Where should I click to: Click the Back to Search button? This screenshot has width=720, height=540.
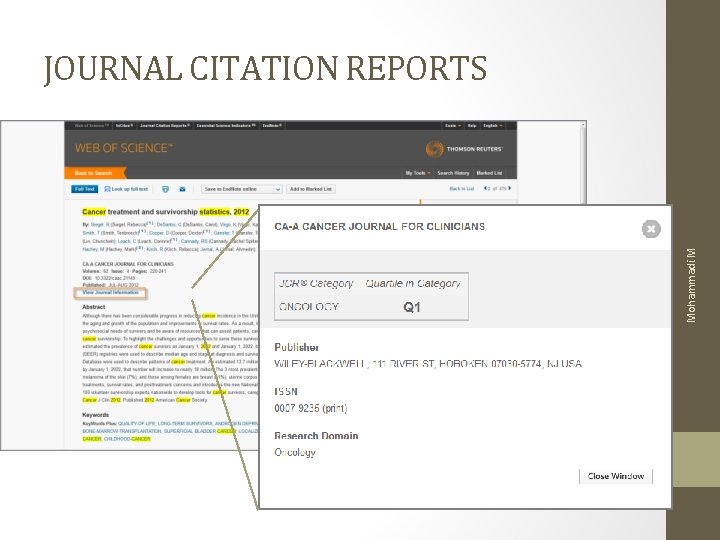click(x=95, y=173)
